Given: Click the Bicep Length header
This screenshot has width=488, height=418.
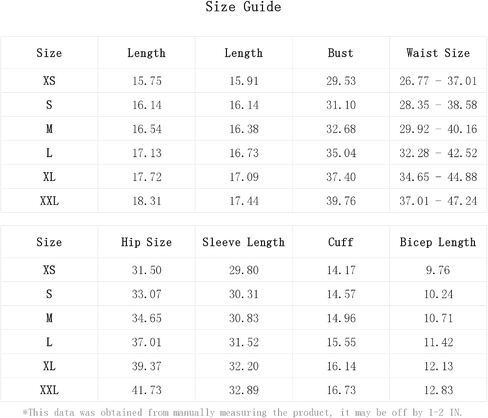Looking at the screenshot, I should pos(438,242).
